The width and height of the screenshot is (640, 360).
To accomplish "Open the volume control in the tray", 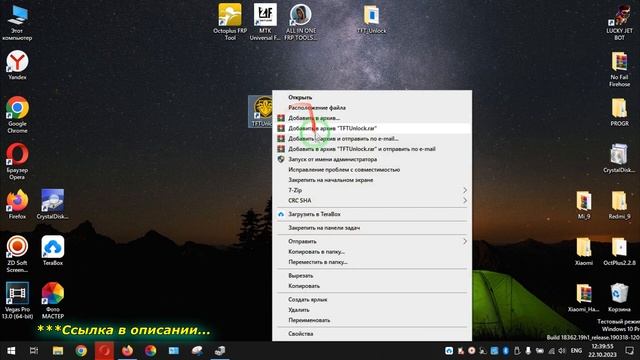I will (562, 351).
